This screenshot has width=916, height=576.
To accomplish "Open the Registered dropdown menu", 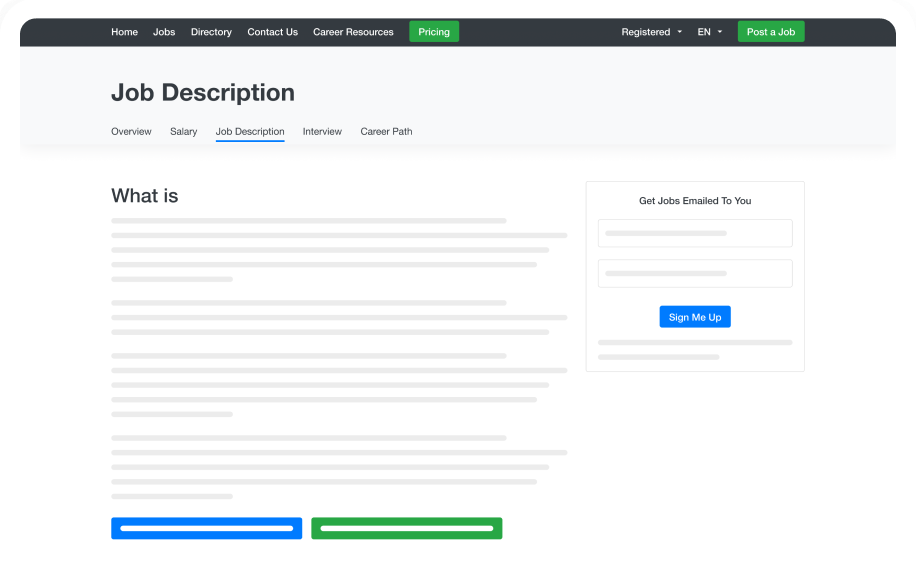I will pyautogui.click(x=651, y=32).
